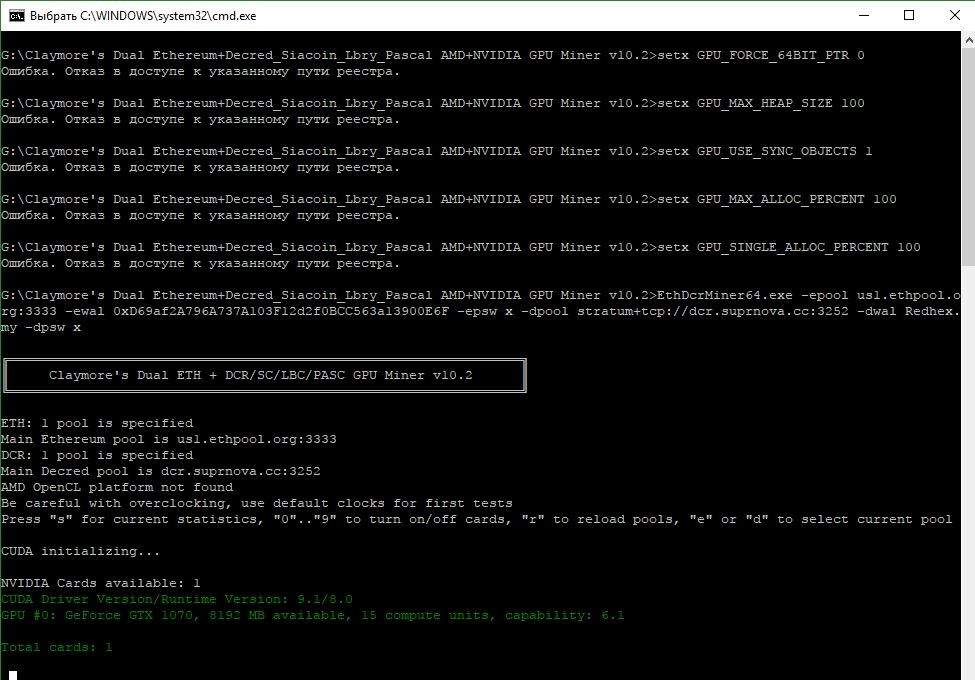This screenshot has width=975, height=680.
Task: Close the cmd.exe window
Action: [x=954, y=16]
